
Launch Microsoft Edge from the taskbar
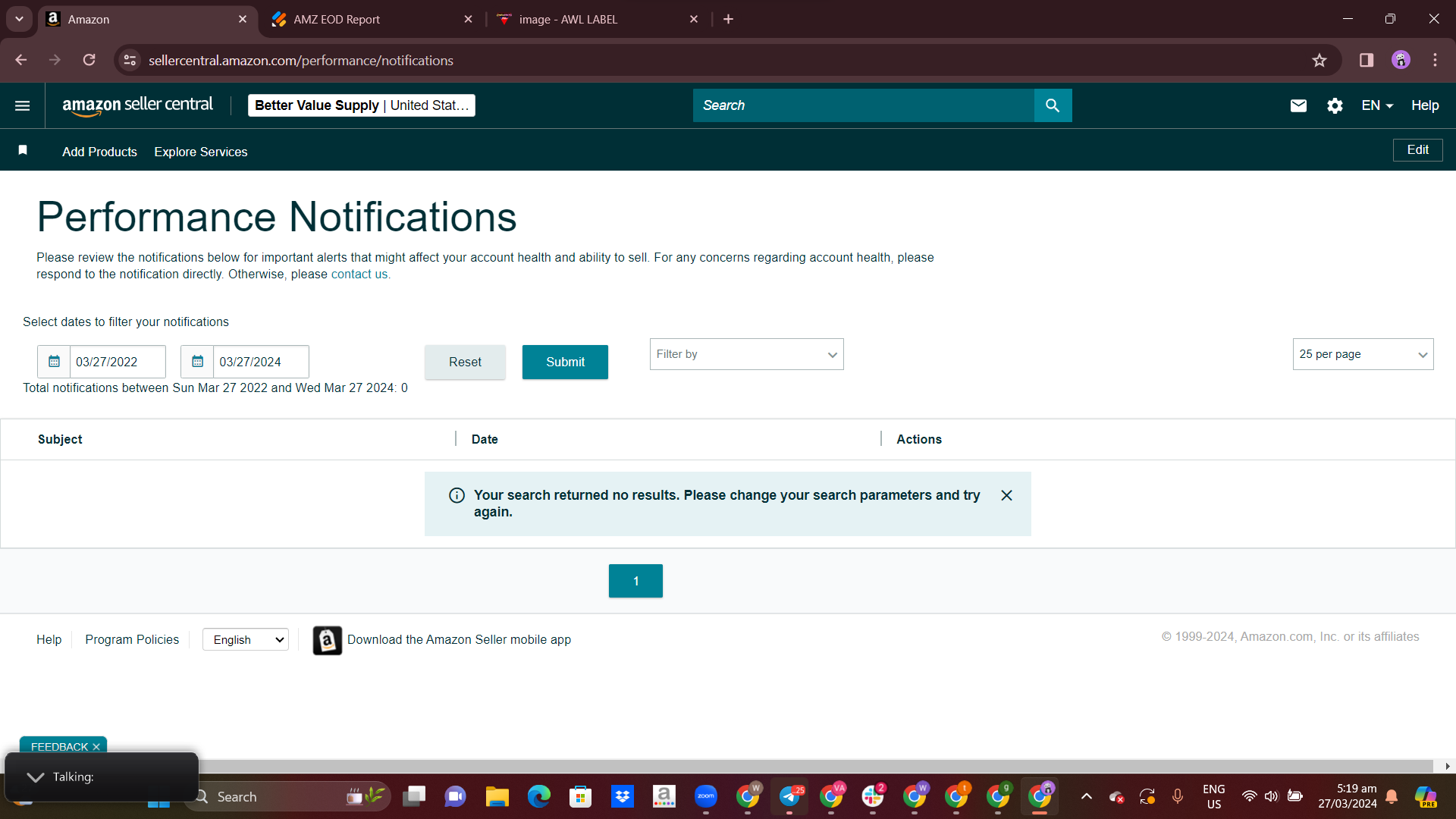coord(539,797)
